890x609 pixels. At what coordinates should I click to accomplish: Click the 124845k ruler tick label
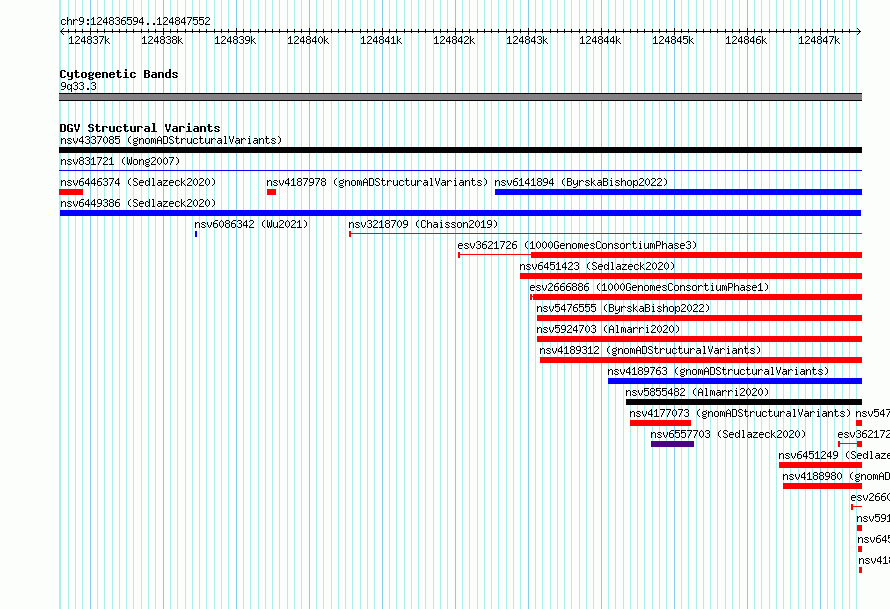673,40
